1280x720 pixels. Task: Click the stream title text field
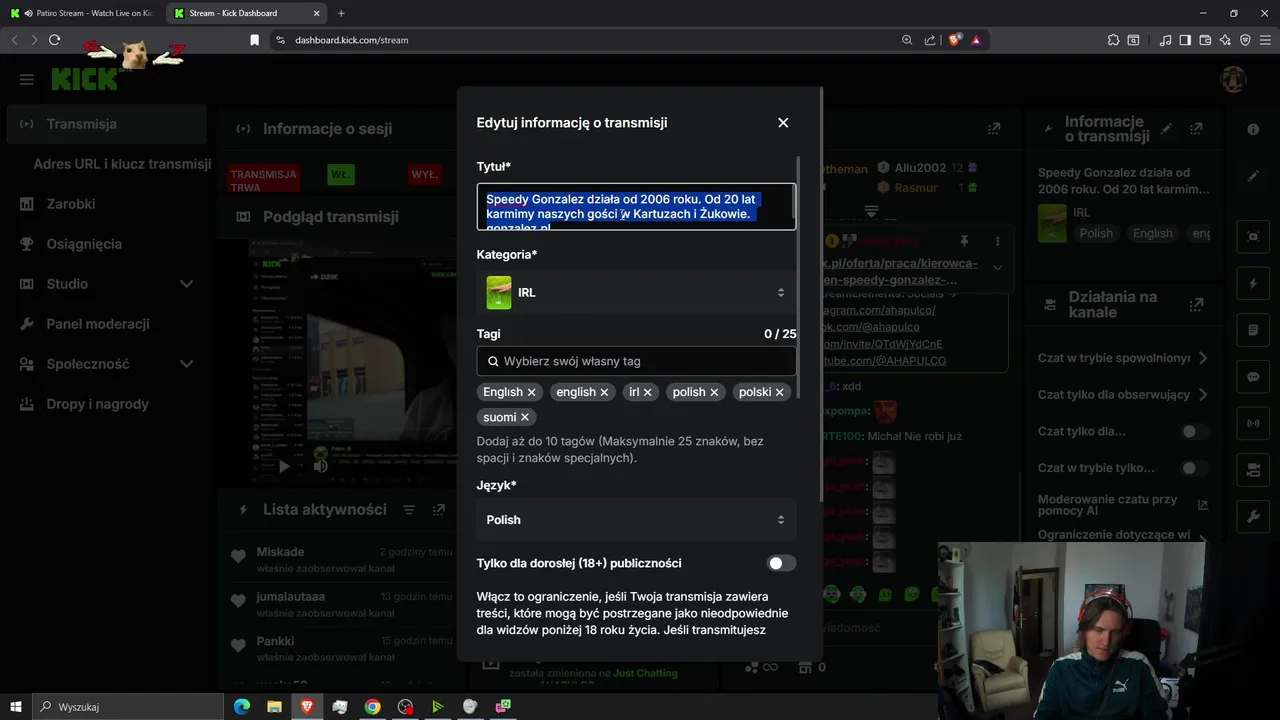636,206
